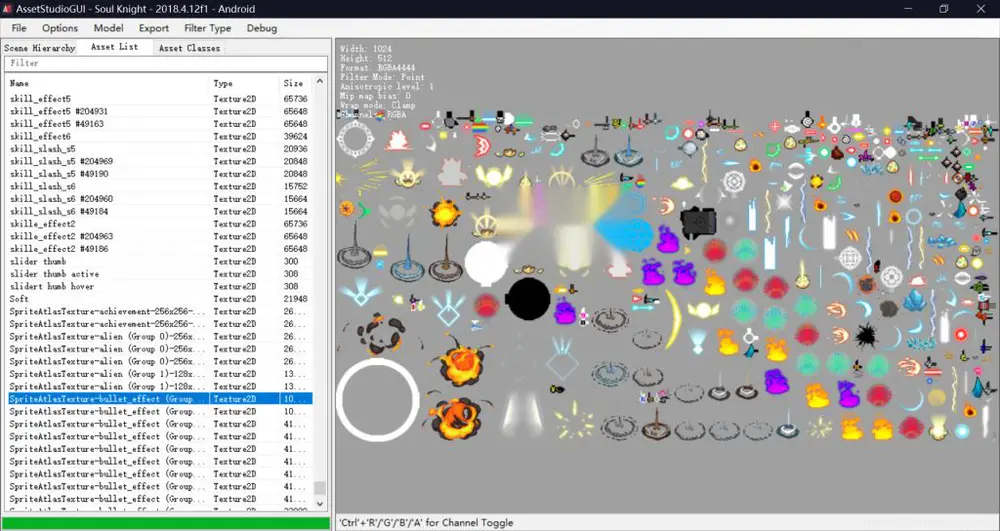Switch to the Asset Classes tab

pos(189,48)
